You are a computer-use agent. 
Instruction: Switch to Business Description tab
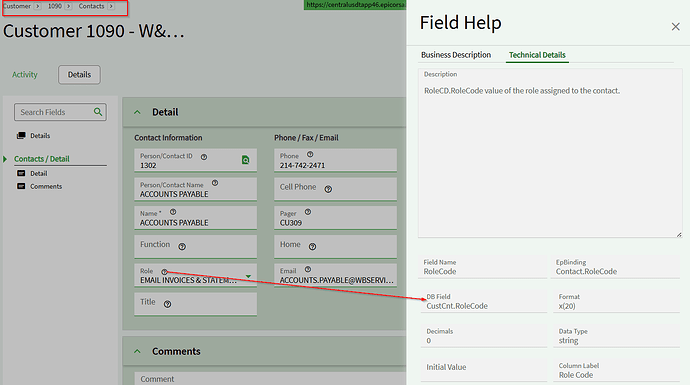(455, 55)
